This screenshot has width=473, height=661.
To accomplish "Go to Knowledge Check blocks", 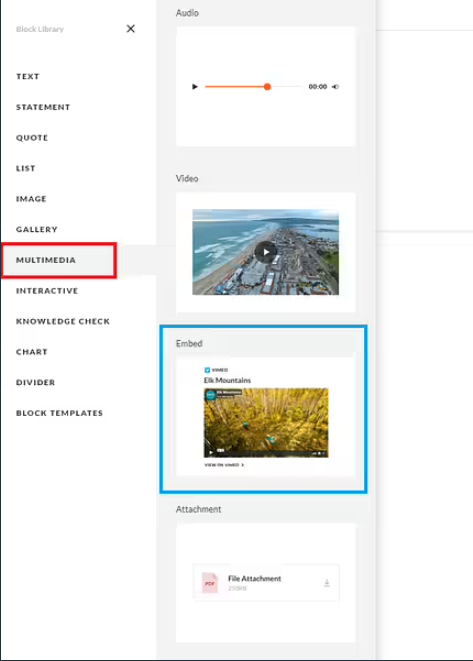I will tap(63, 321).
